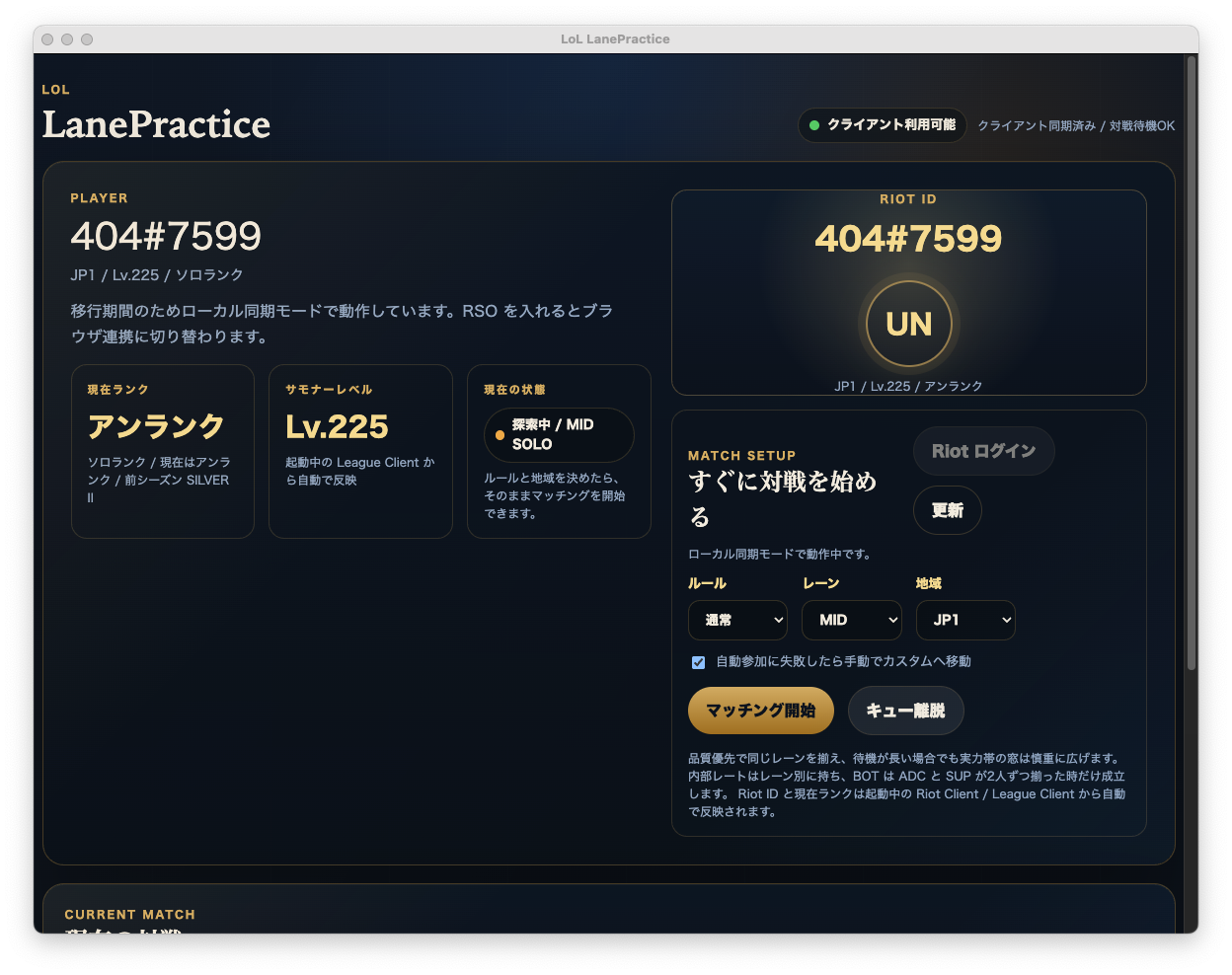Viewport: 1232px width, 975px height.
Task: Click the circular UN avatar icon
Action: (908, 323)
